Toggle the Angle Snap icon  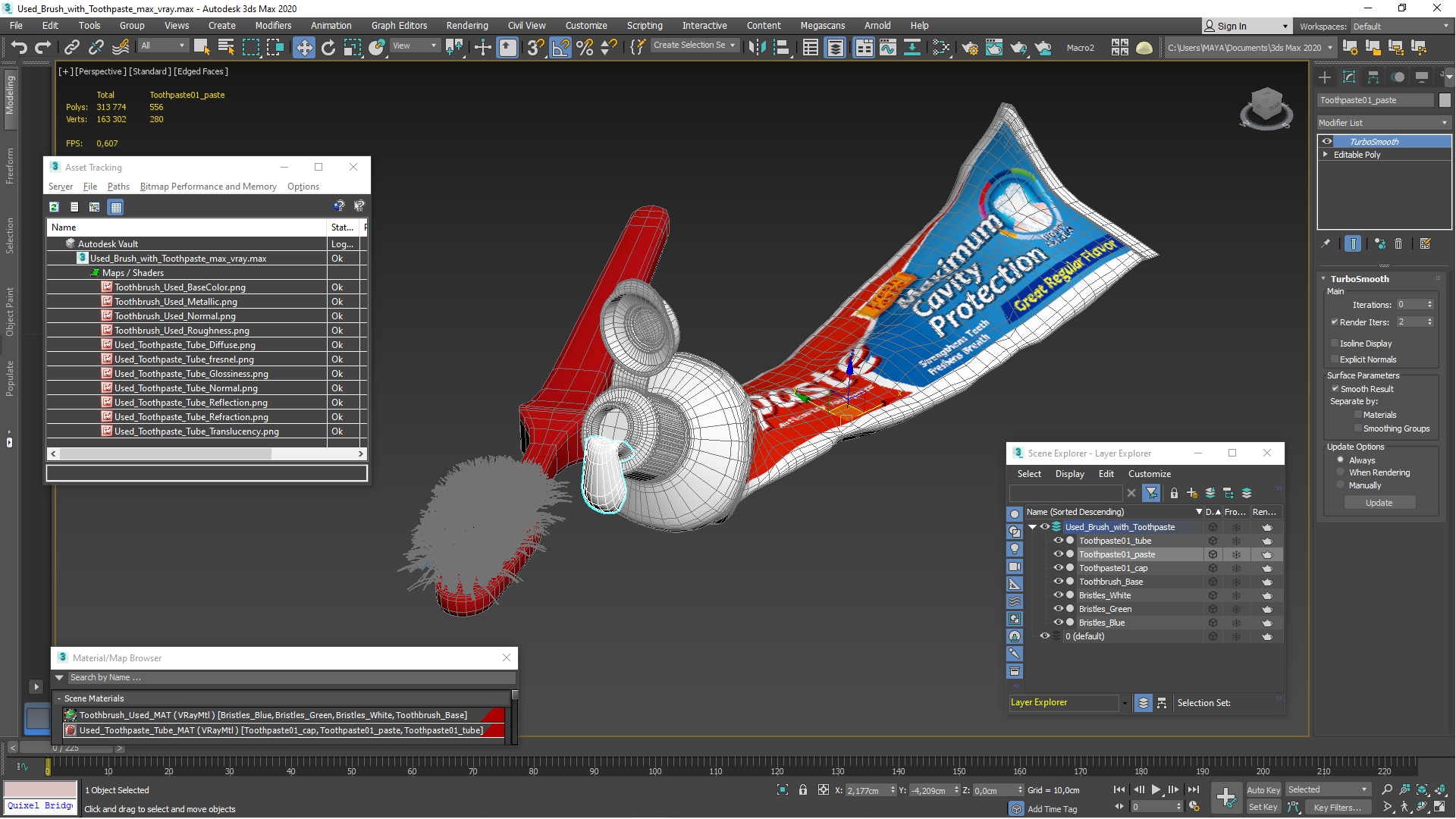(x=560, y=47)
